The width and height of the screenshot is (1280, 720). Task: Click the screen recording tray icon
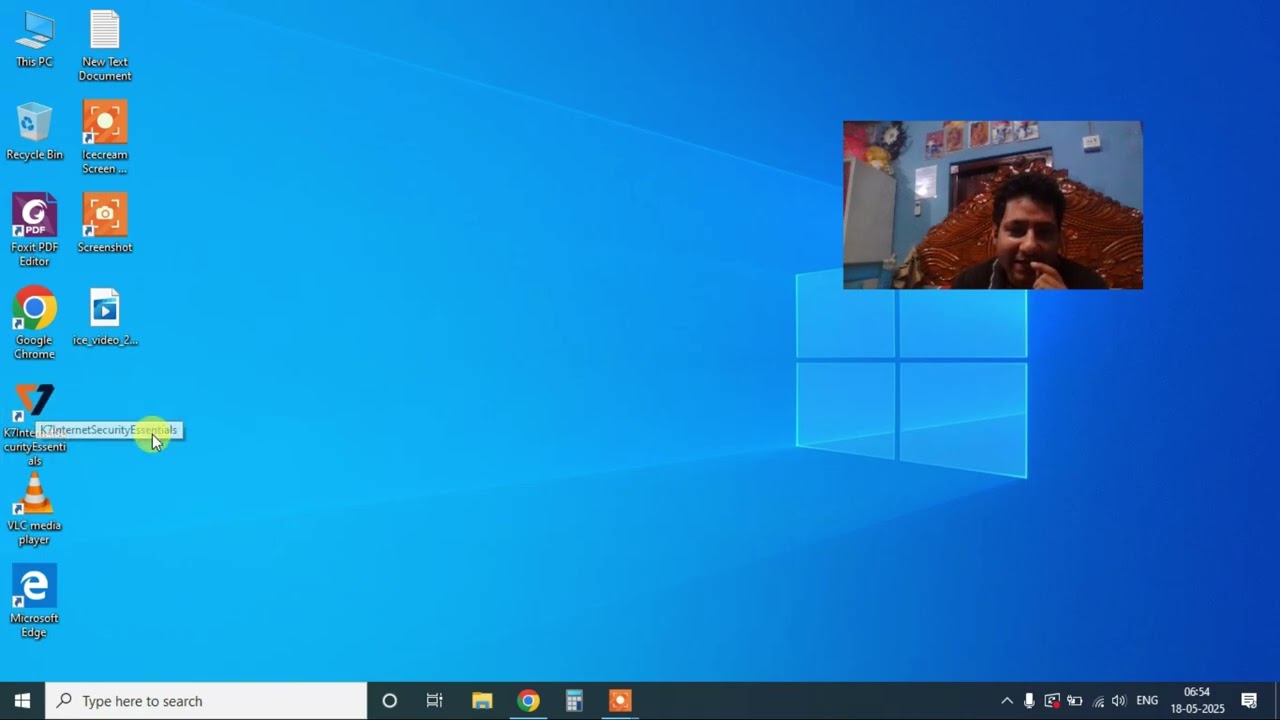click(x=1052, y=701)
